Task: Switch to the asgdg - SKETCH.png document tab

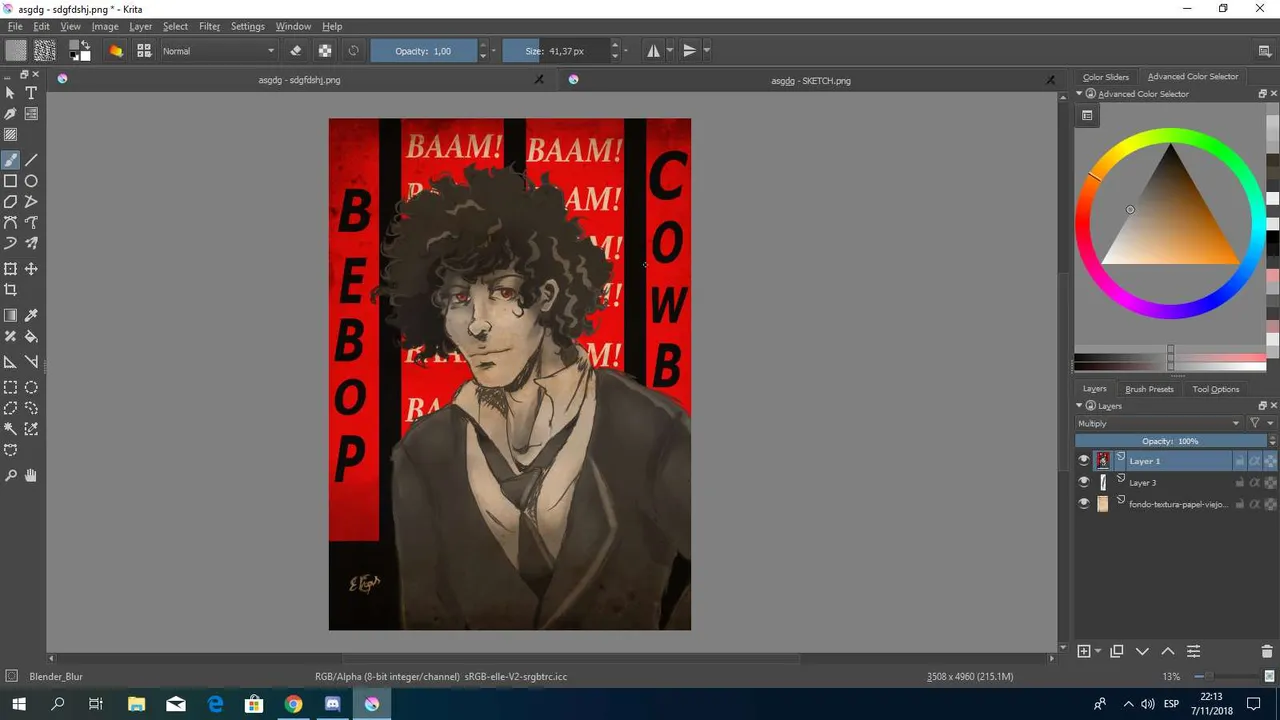Action: pos(810,80)
